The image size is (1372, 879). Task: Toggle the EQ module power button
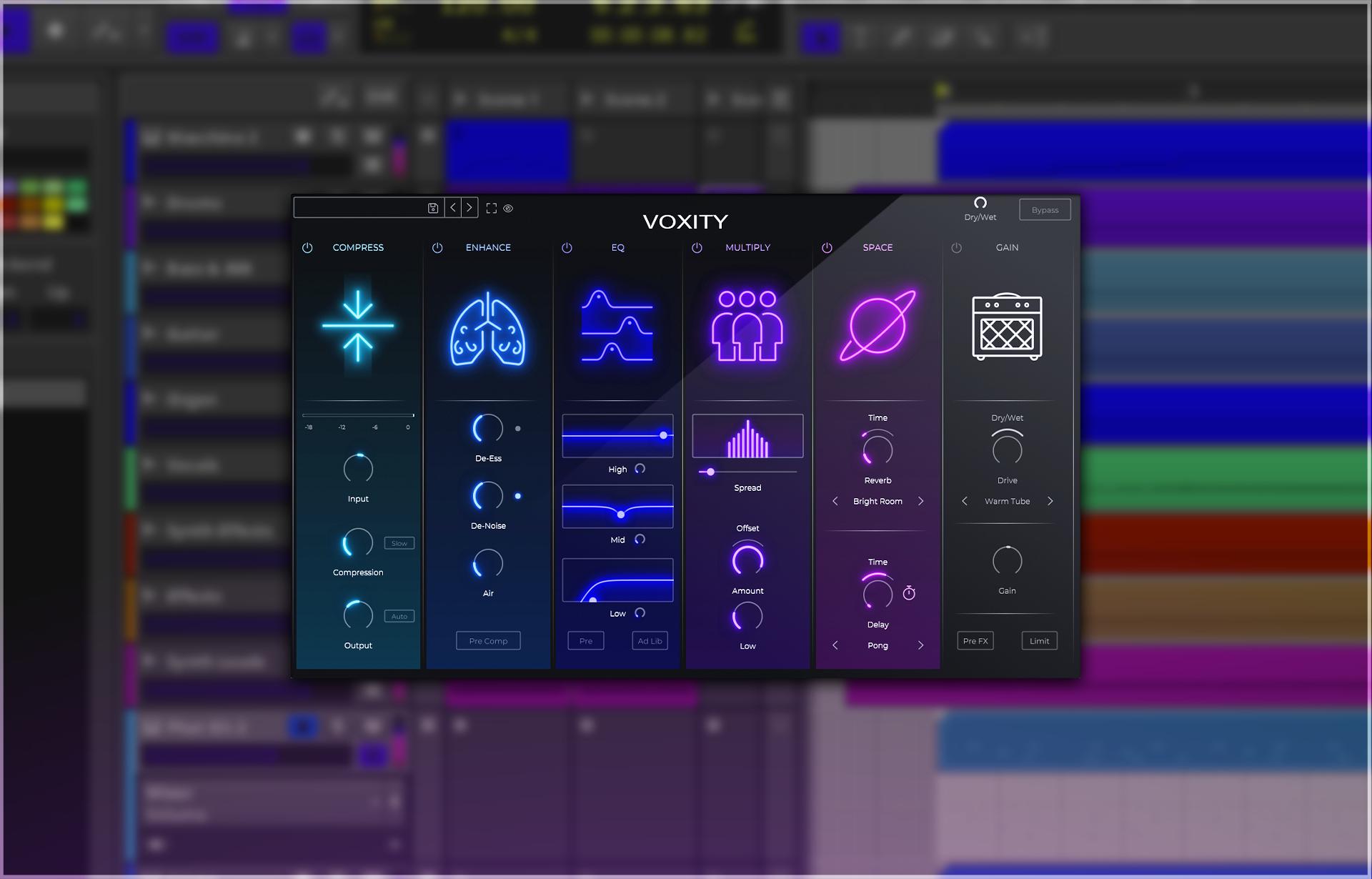click(567, 248)
